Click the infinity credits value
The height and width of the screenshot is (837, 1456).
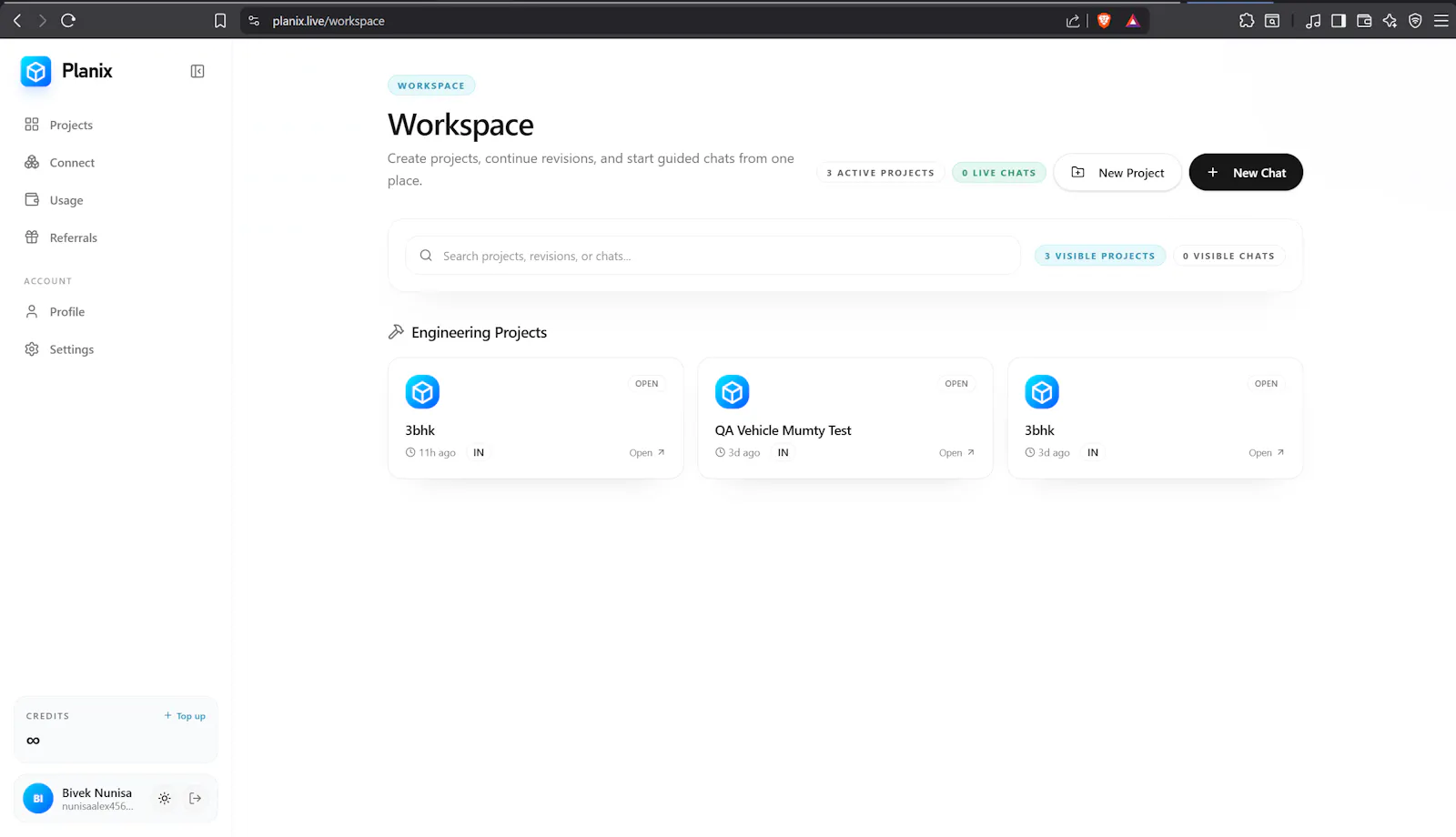coord(34,741)
